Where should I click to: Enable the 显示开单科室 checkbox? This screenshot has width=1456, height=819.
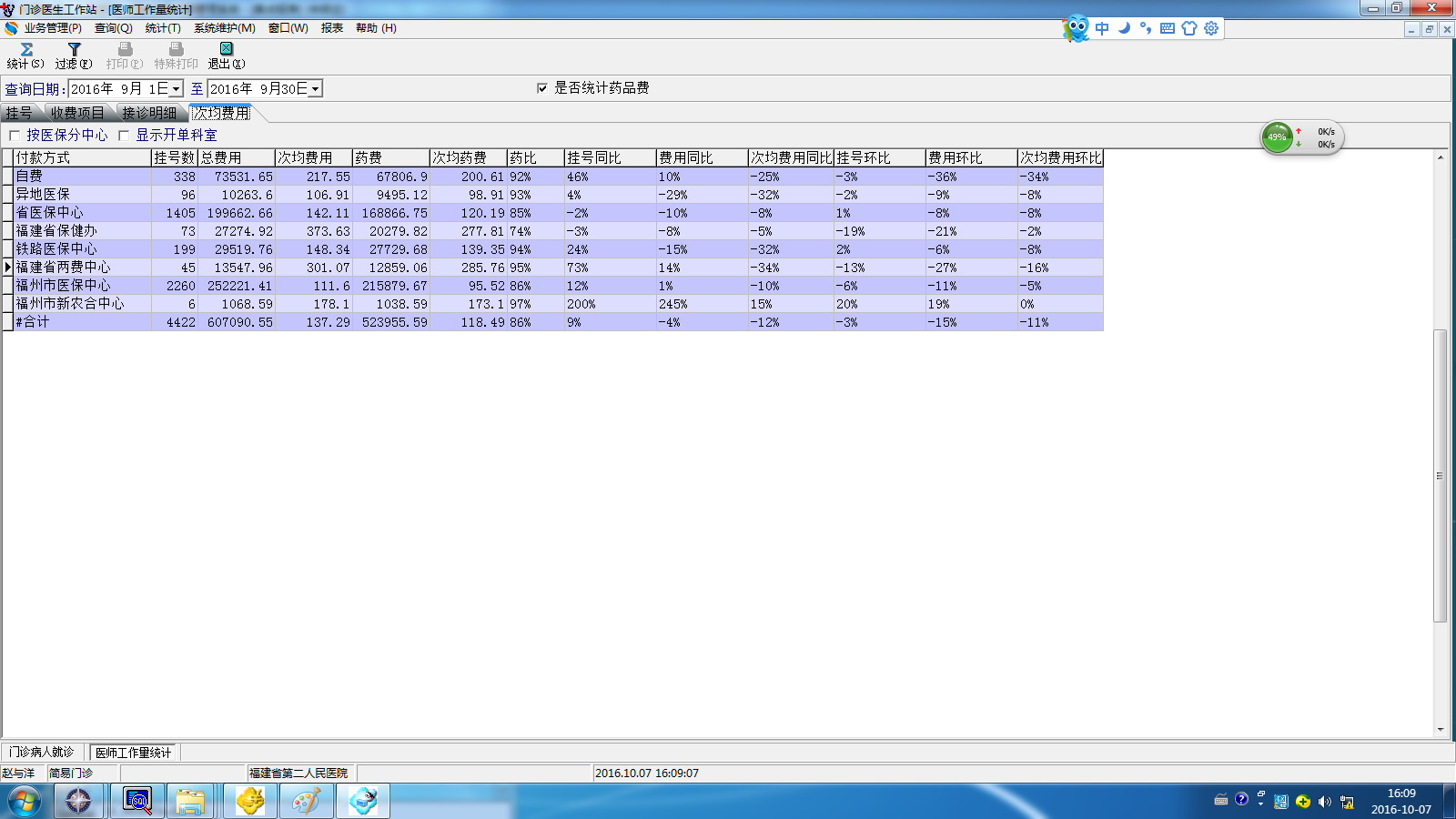(x=124, y=136)
